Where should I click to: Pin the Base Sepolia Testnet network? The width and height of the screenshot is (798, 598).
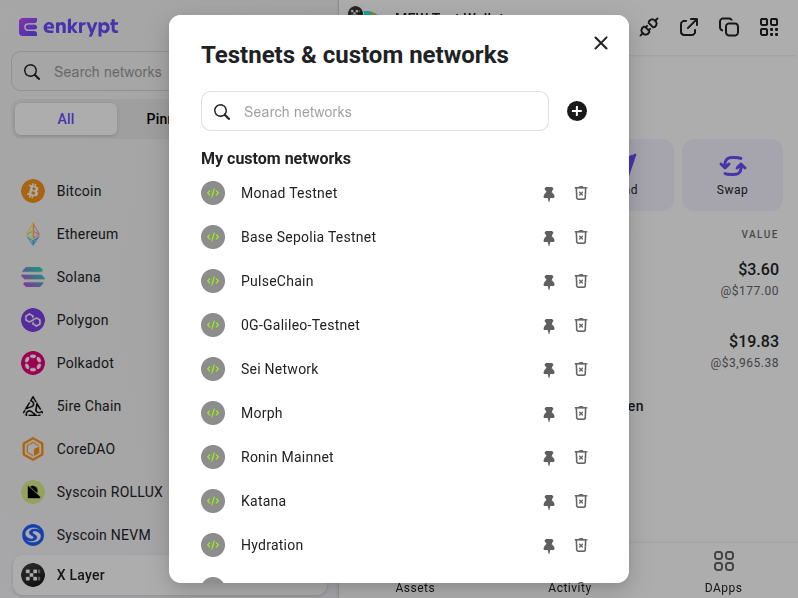click(x=549, y=237)
